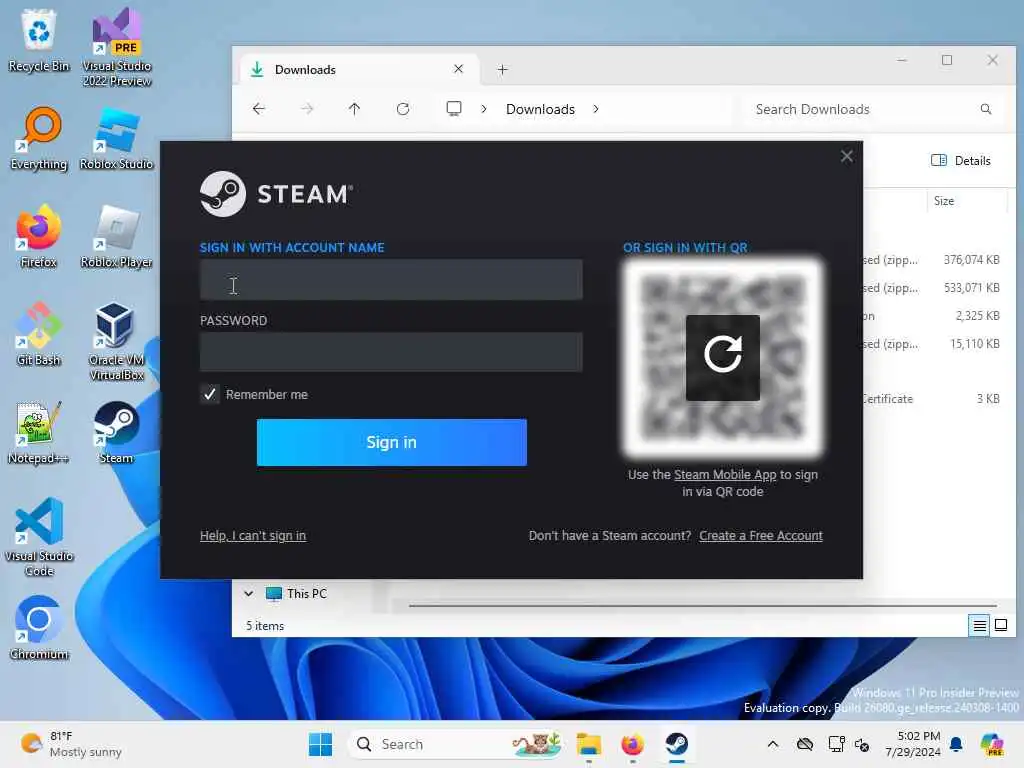Viewport: 1024px width, 768px height.
Task: Open Firefox from the taskbar
Action: tap(632, 744)
